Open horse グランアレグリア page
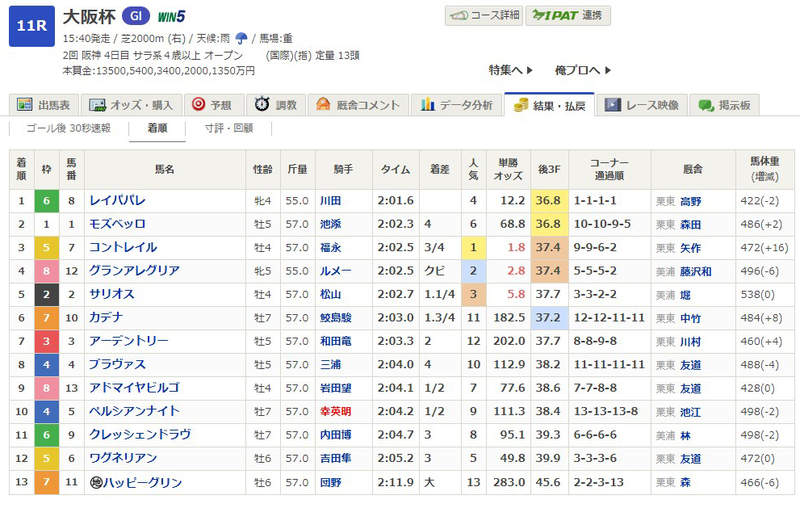This screenshot has height=508, width=800. 134,271
